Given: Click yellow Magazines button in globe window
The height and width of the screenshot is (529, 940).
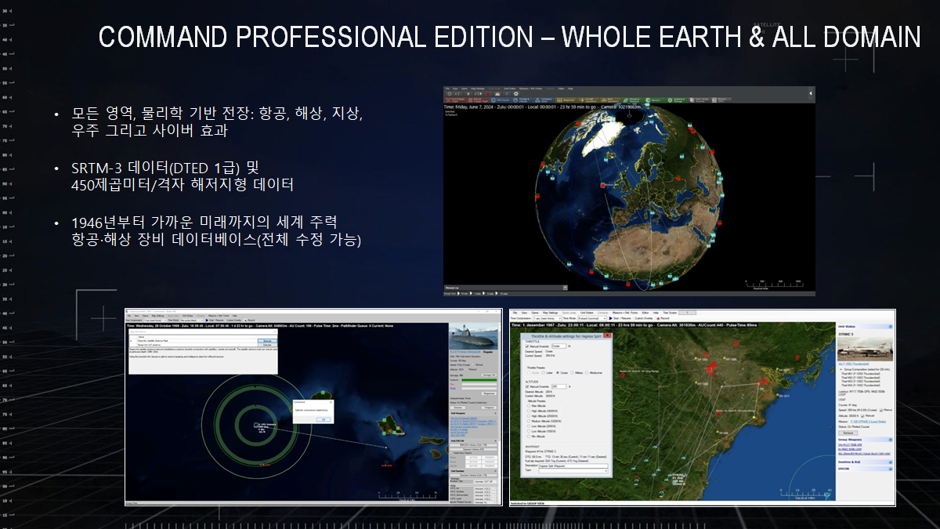Looking at the screenshot, I should [x=566, y=100].
